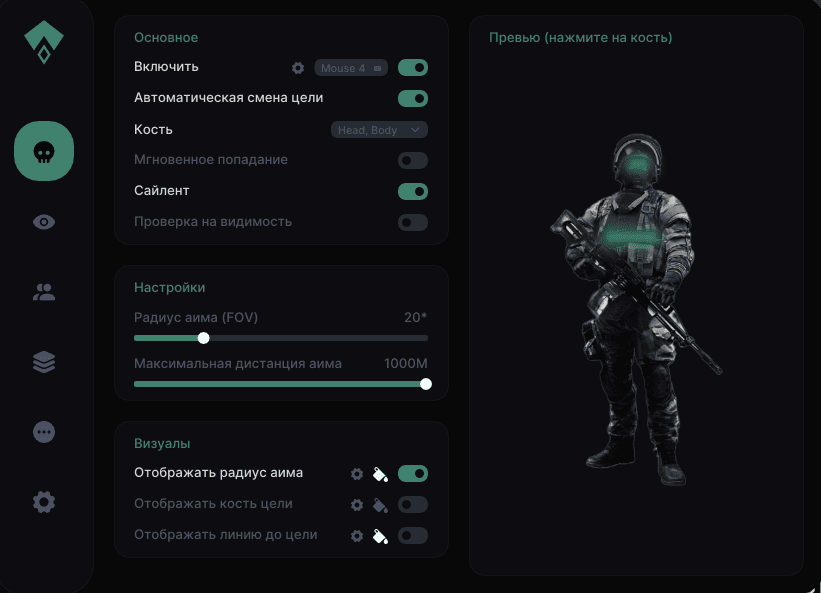
Task: Switch to the eye visuals section
Action: (x=44, y=222)
